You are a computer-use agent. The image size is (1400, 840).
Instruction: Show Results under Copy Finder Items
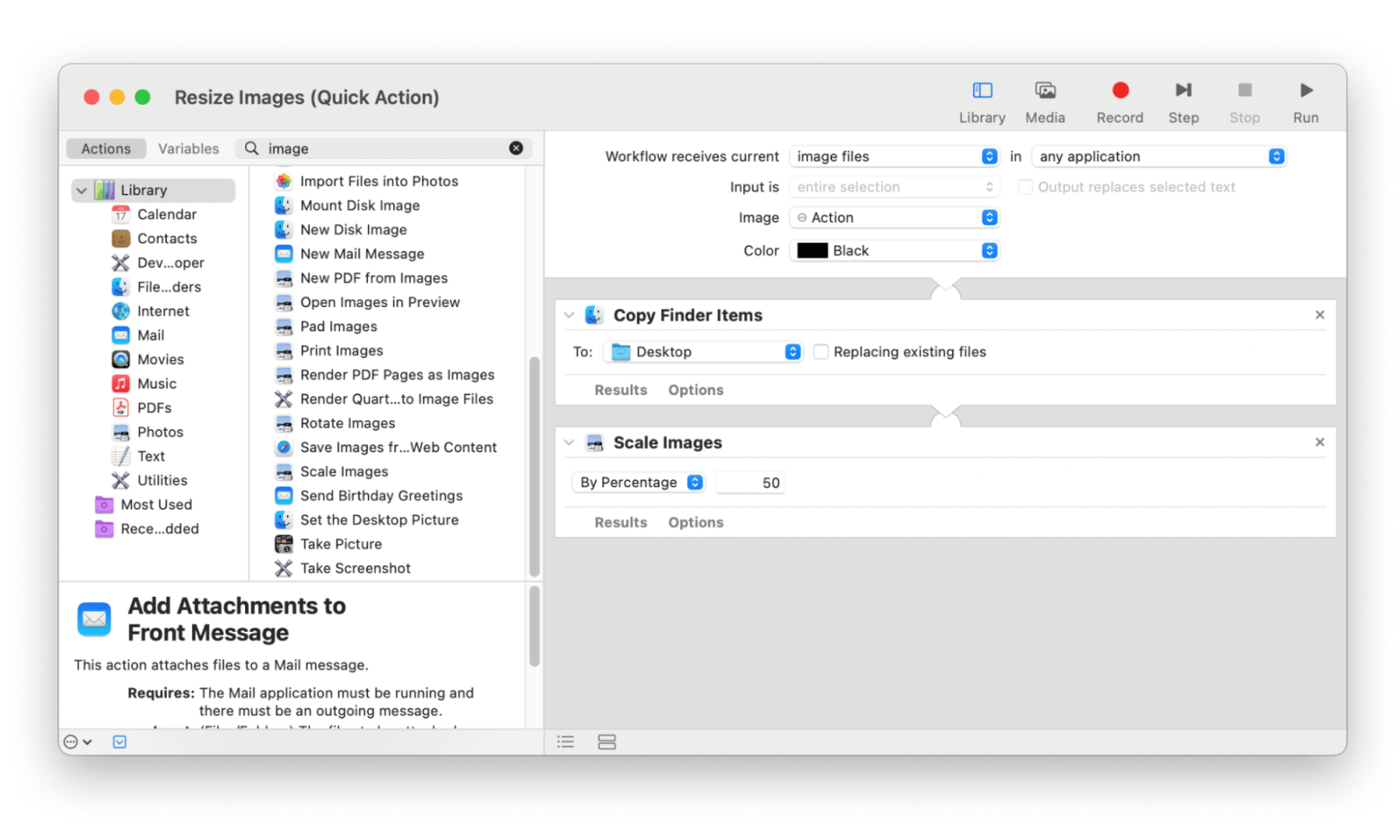point(620,390)
